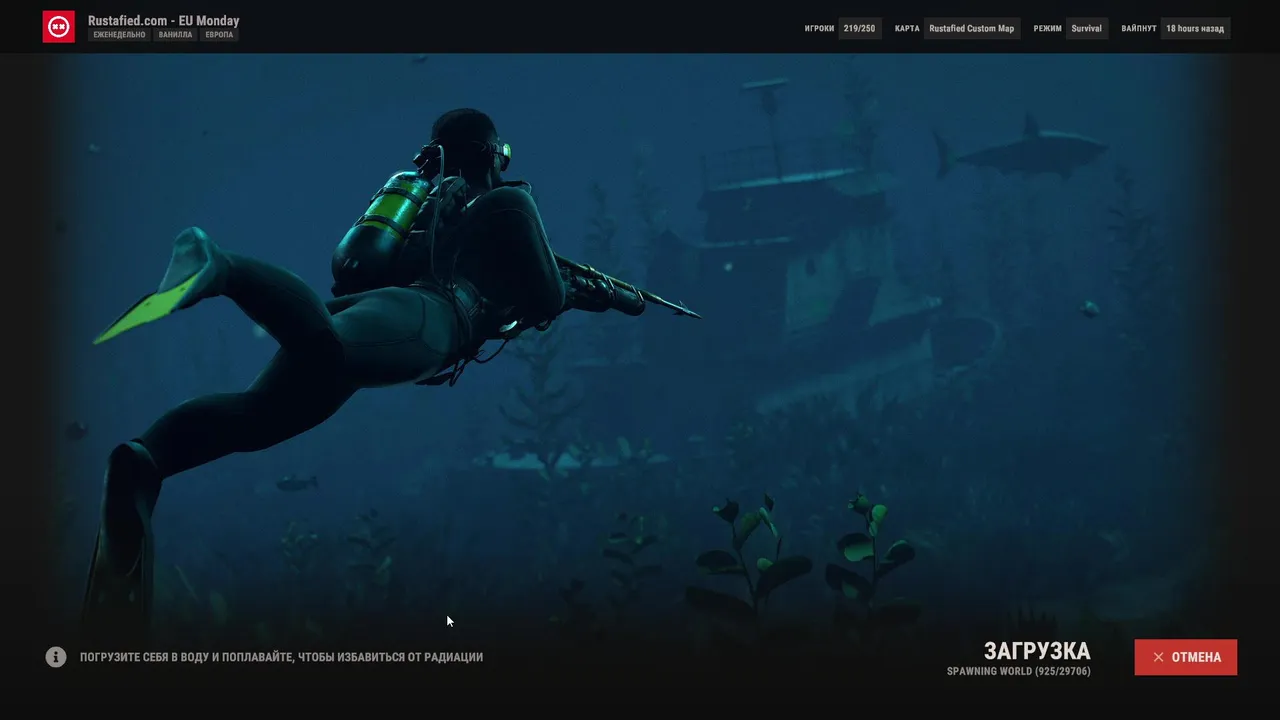1280x720 pixels.
Task: Click the server name Rustafied.com - EU Monday
Action: [164, 20]
